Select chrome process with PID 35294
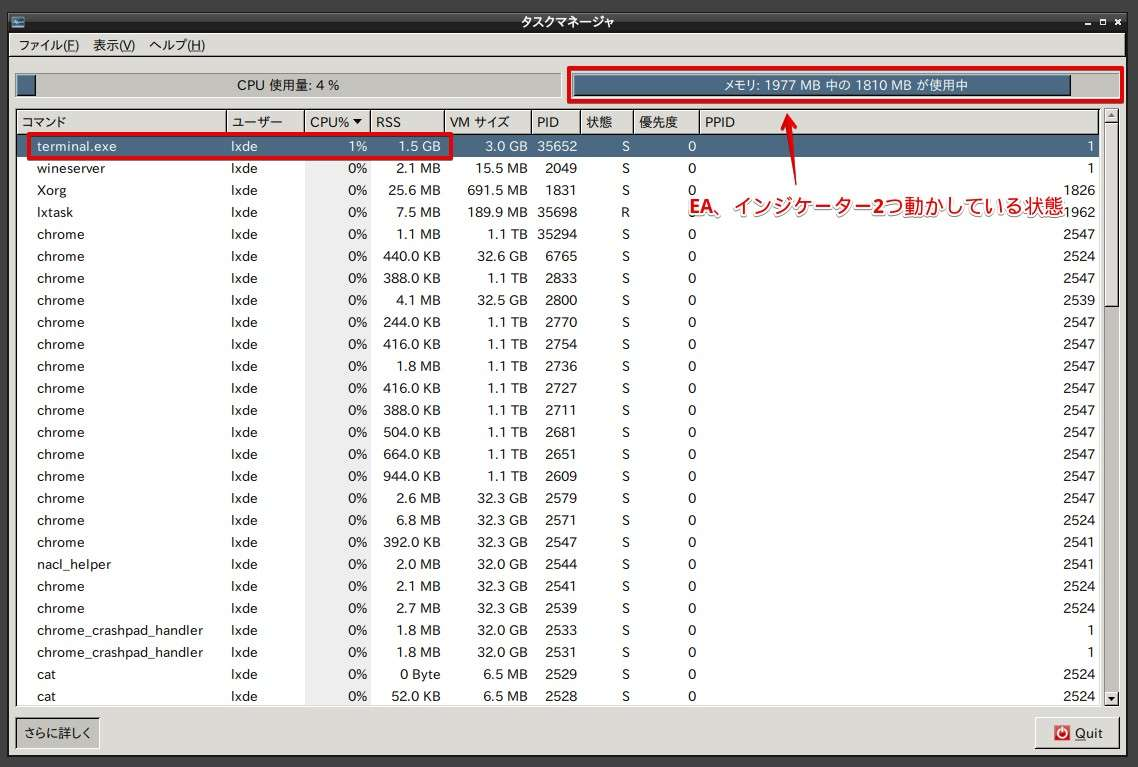This screenshot has height=767, width=1138. point(557,234)
